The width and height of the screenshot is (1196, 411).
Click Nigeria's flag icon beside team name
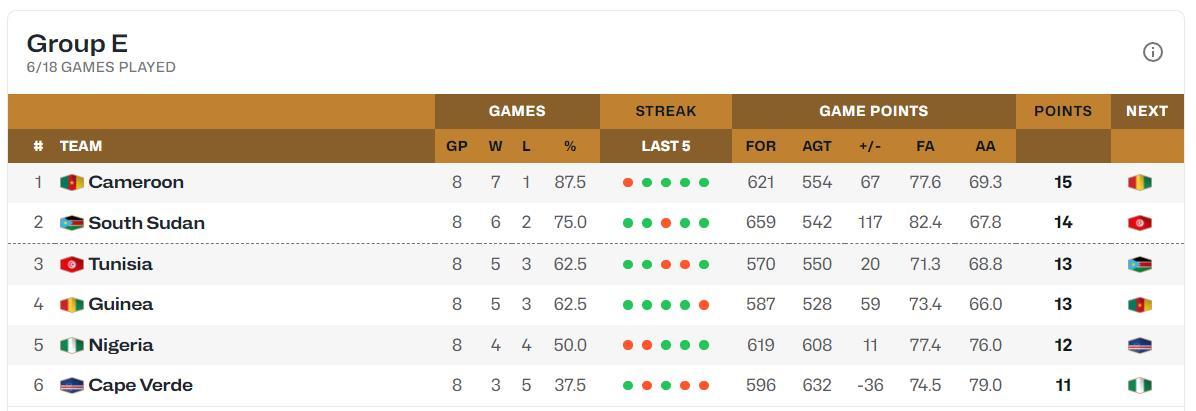pos(72,345)
